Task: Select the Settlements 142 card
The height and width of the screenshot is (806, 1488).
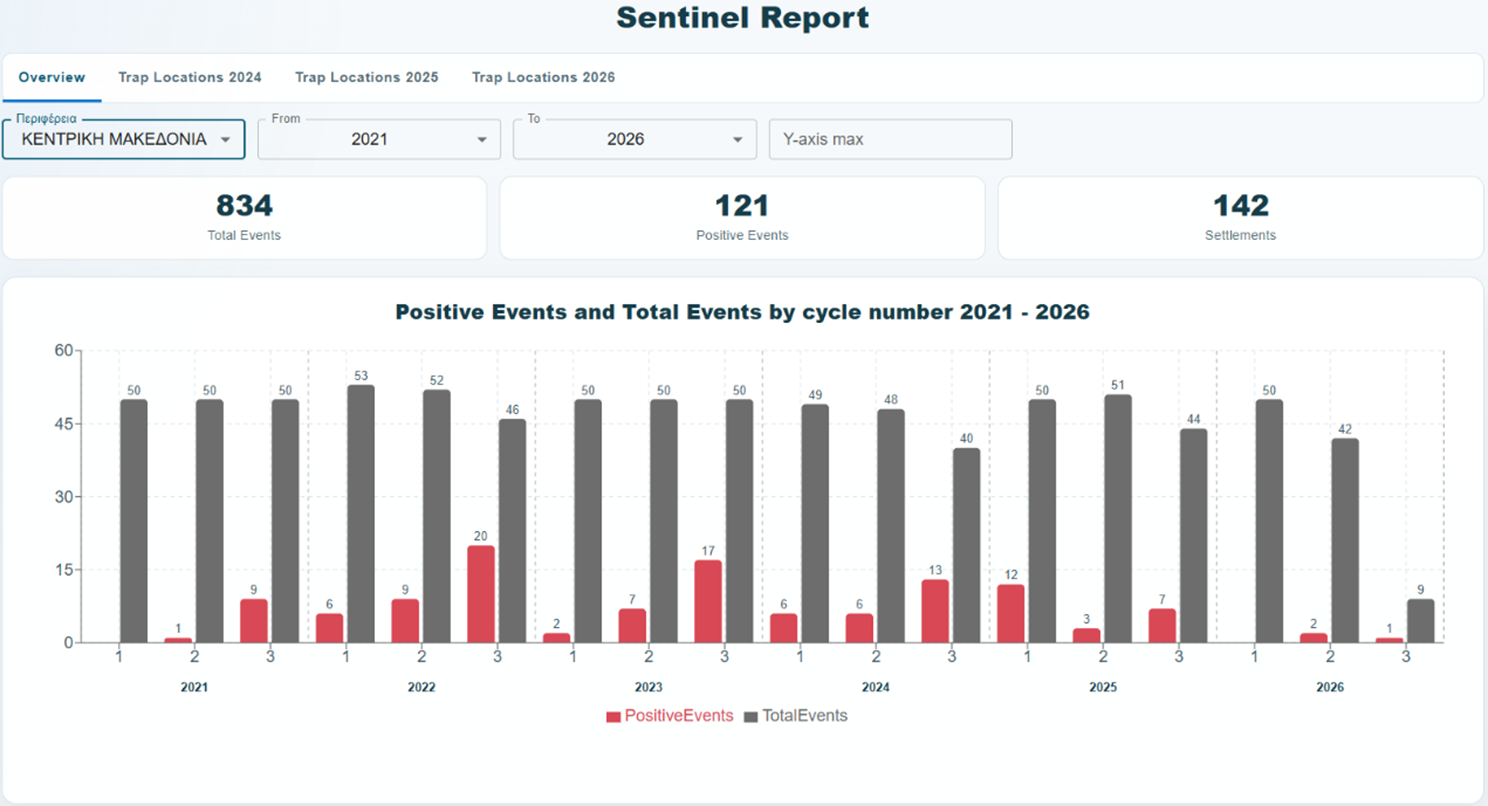Action: [1240, 218]
